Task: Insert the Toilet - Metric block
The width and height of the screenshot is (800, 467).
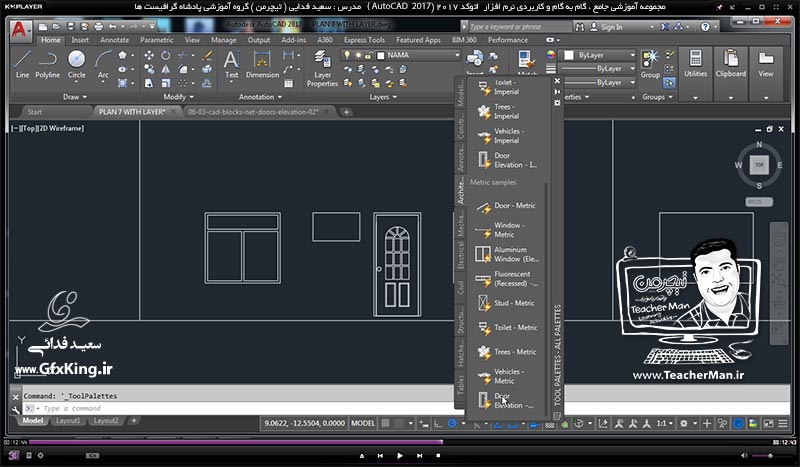Action: 507,328
